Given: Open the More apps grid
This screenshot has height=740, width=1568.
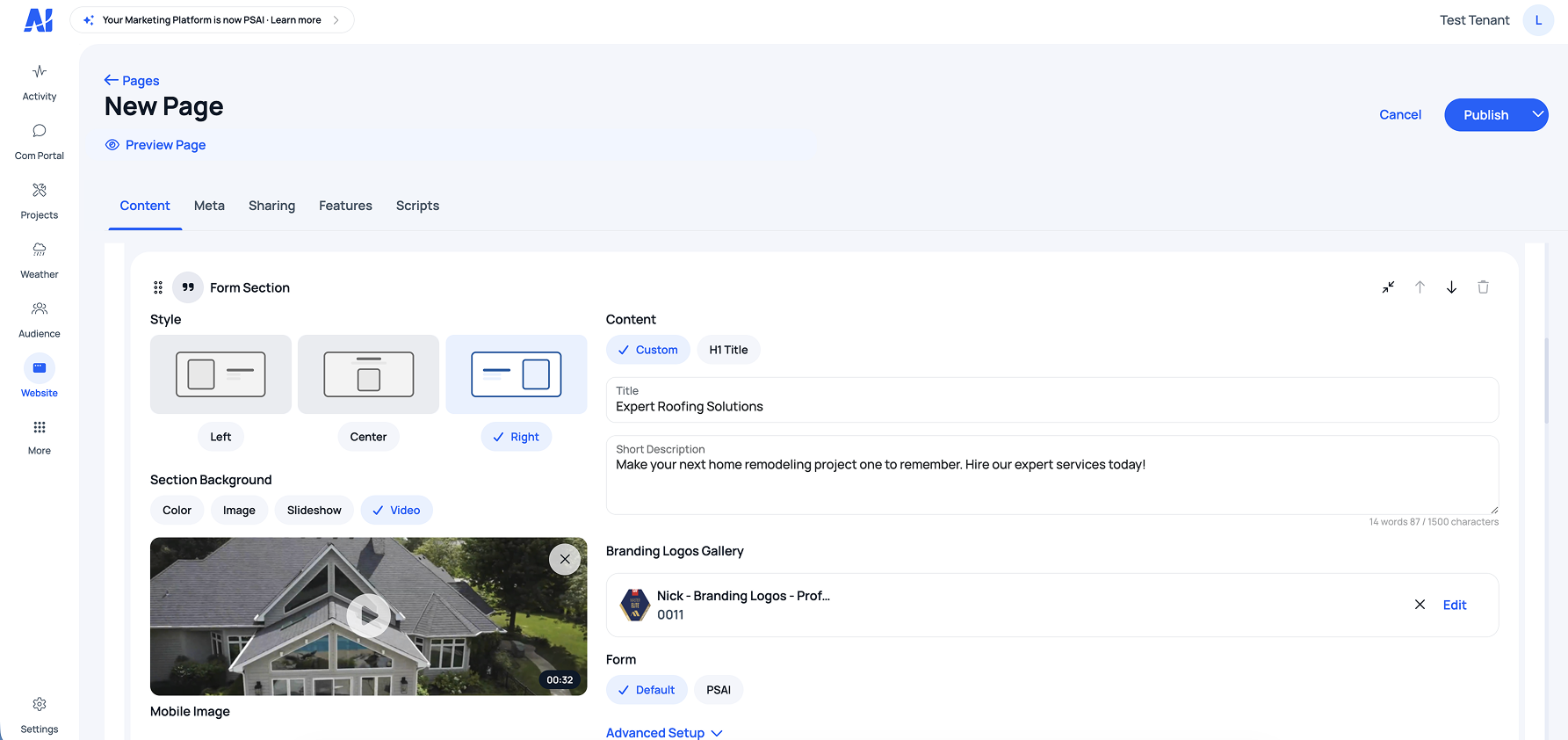Looking at the screenshot, I should (40, 437).
